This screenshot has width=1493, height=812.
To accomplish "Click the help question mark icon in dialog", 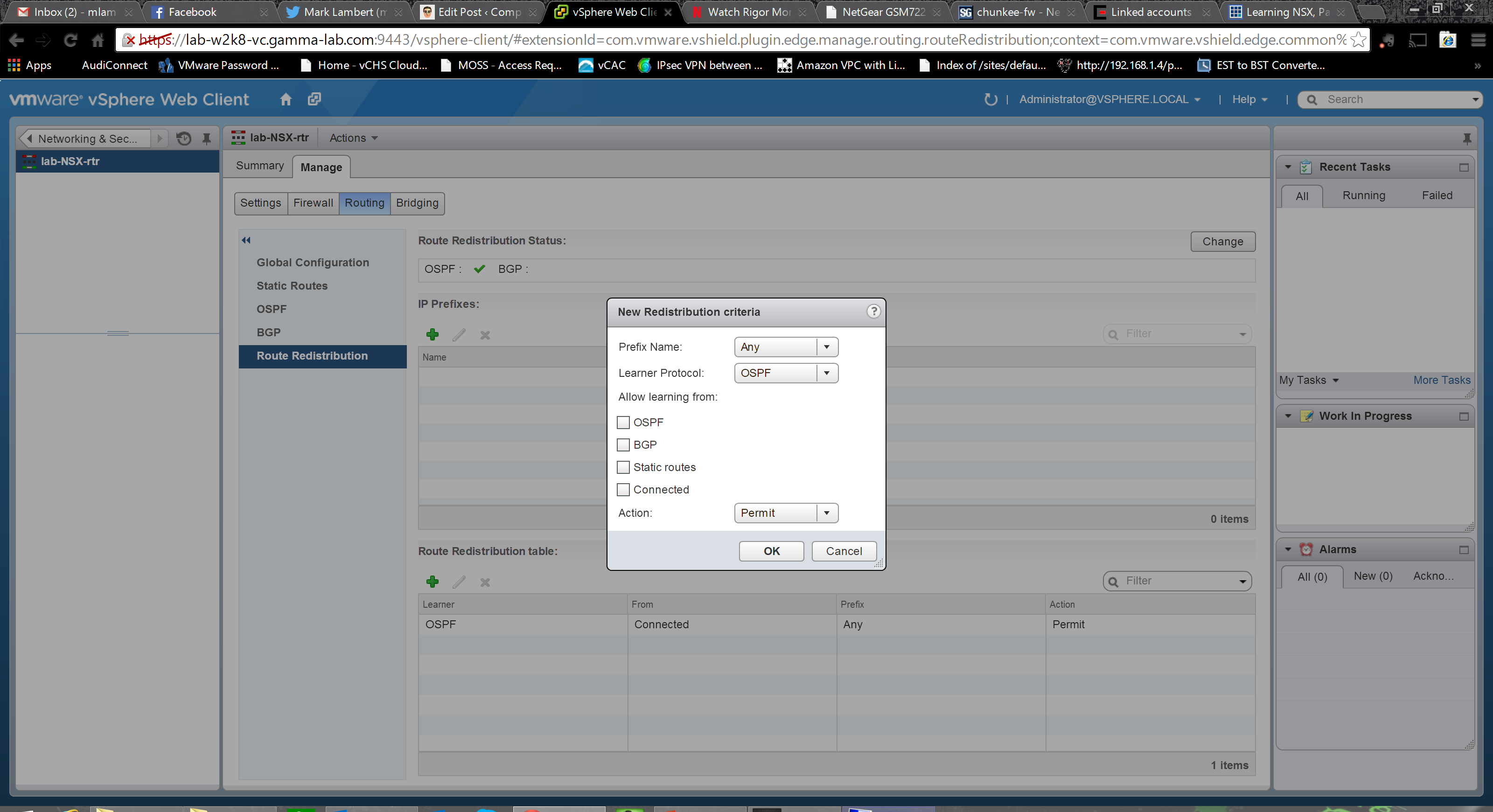I will coord(873,311).
